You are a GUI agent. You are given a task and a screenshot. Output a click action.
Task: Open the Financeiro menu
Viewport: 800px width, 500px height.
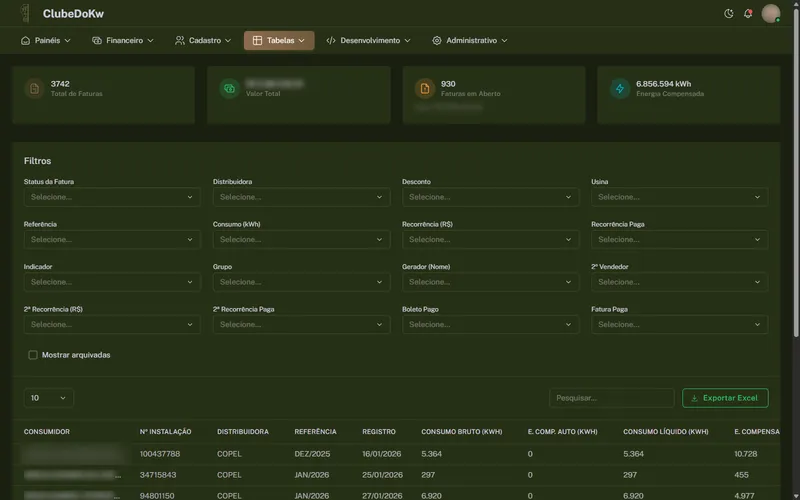coord(122,40)
